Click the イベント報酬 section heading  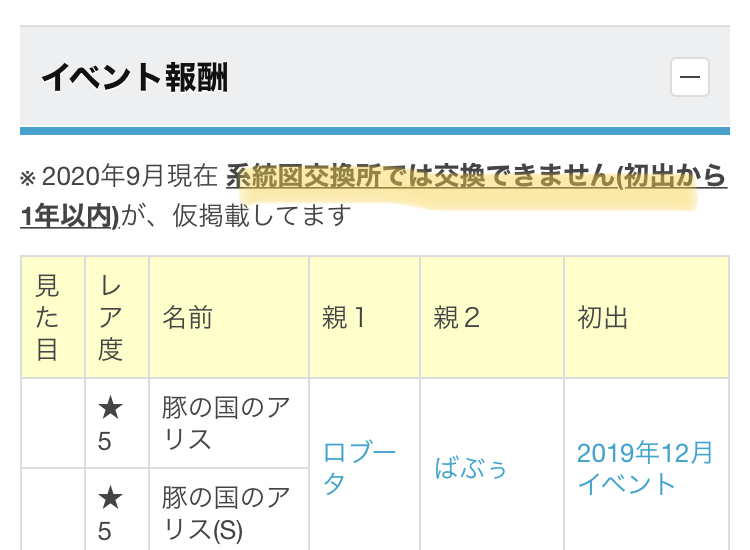pos(134,77)
